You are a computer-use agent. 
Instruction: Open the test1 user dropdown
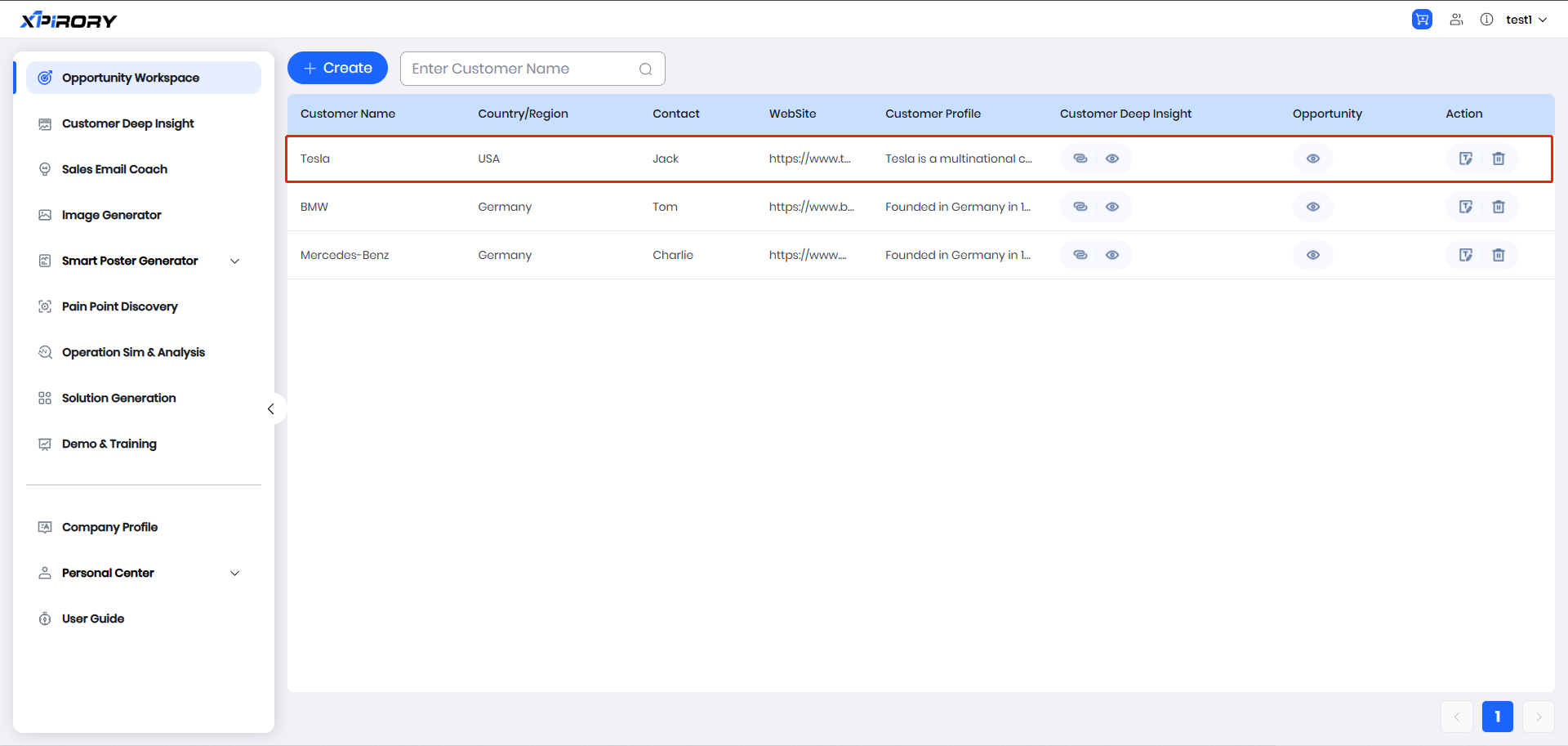coord(1526,20)
